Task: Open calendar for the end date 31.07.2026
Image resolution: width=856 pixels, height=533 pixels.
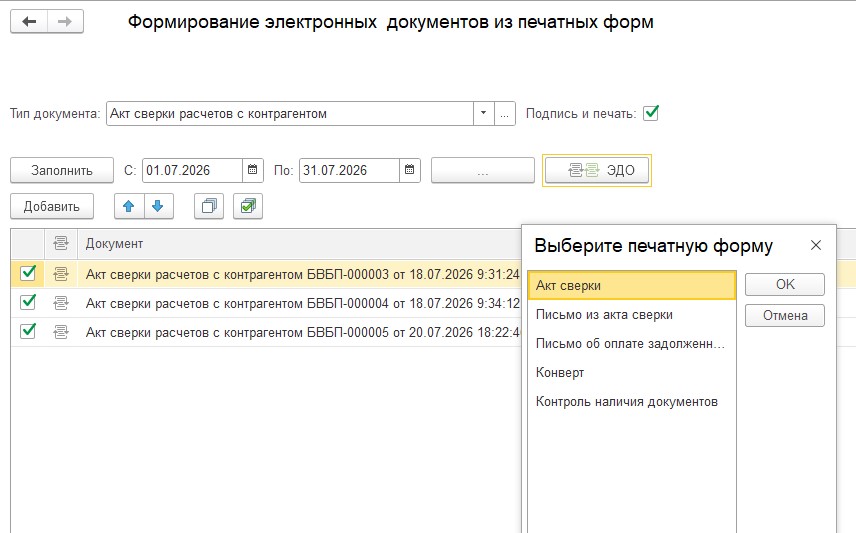Action: coord(409,170)
